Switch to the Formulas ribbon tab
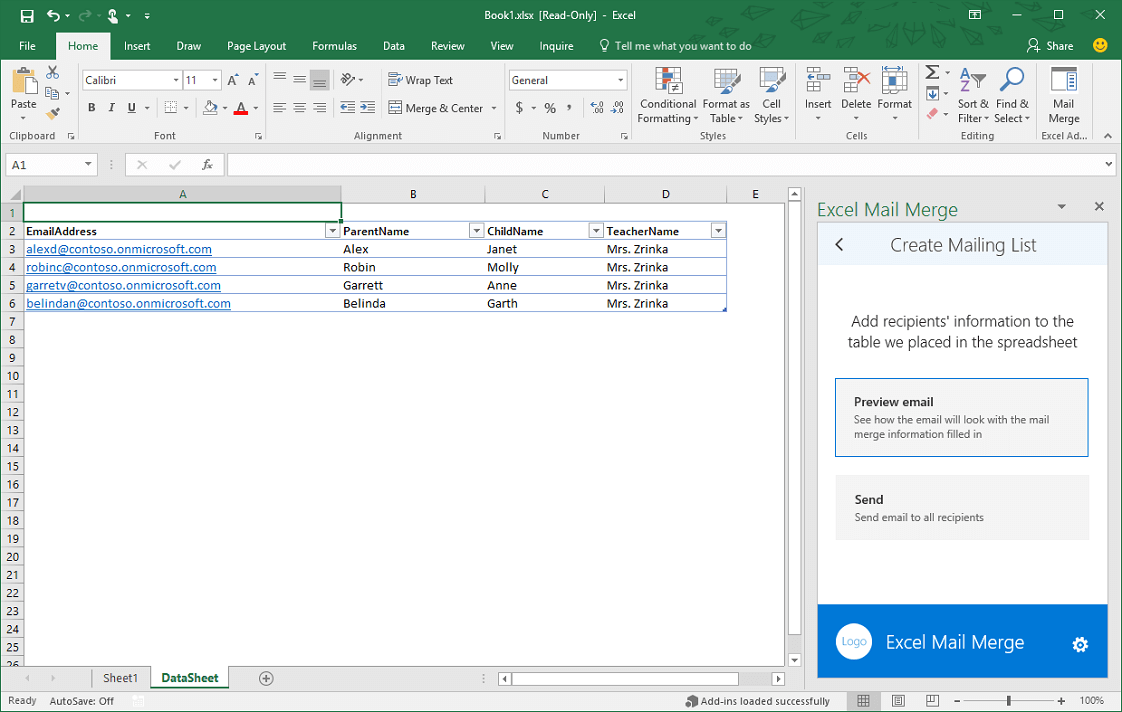Screen dimensions: 1122x712 click(334, 45)
